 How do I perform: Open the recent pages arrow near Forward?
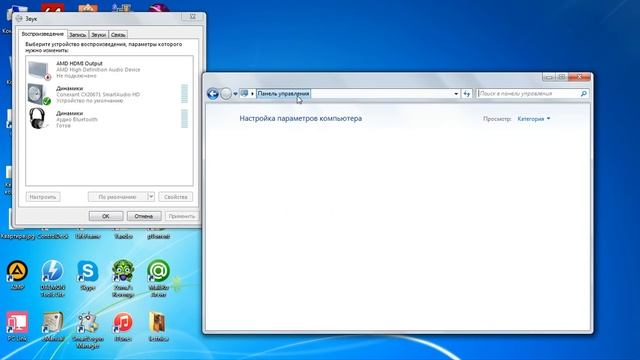coord(235,94)
